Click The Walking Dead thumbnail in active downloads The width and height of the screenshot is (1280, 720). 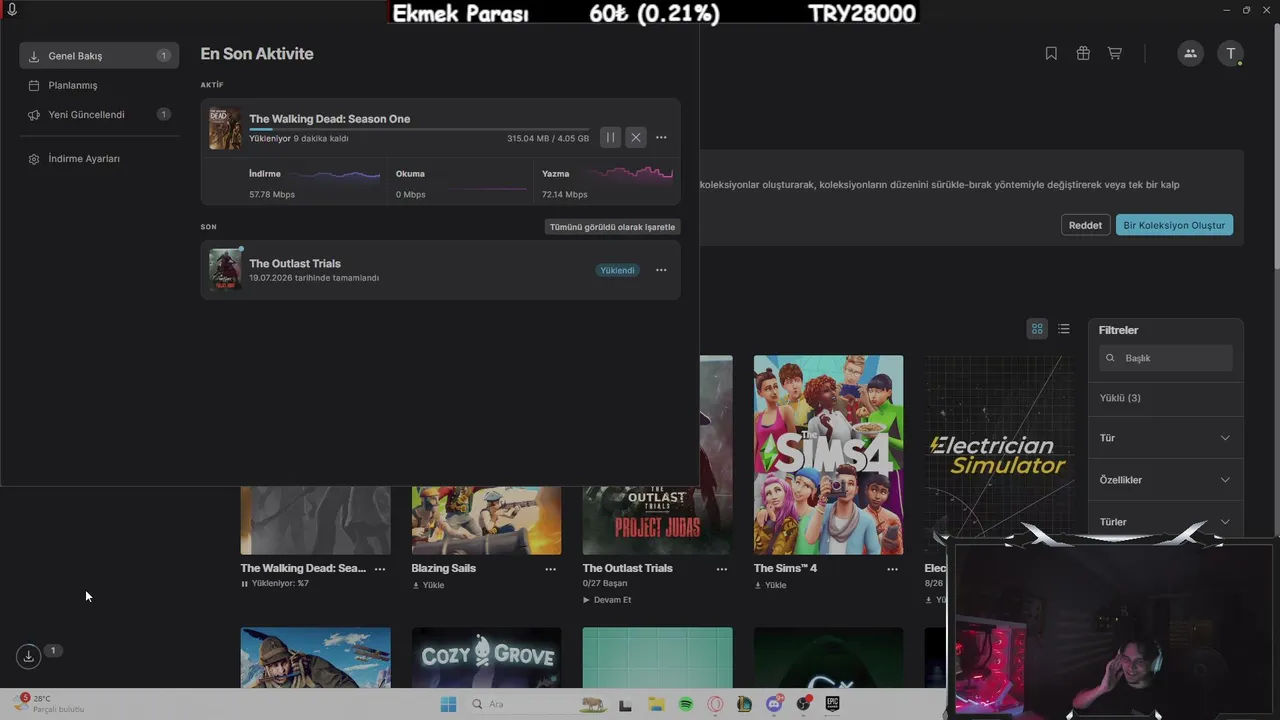tap(225, 129)
